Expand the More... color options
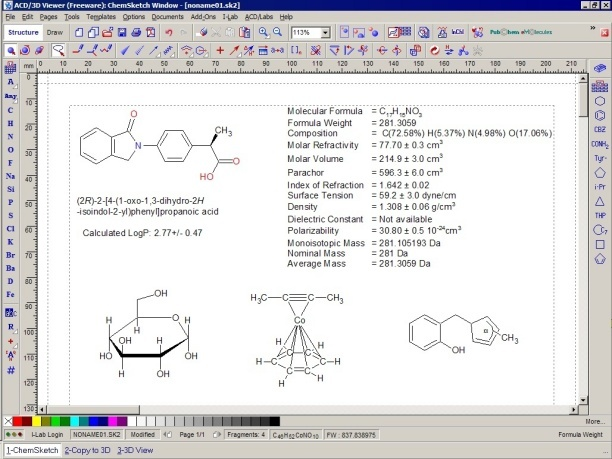This screenshot has width=612, height=459. (x=594, y=422)
